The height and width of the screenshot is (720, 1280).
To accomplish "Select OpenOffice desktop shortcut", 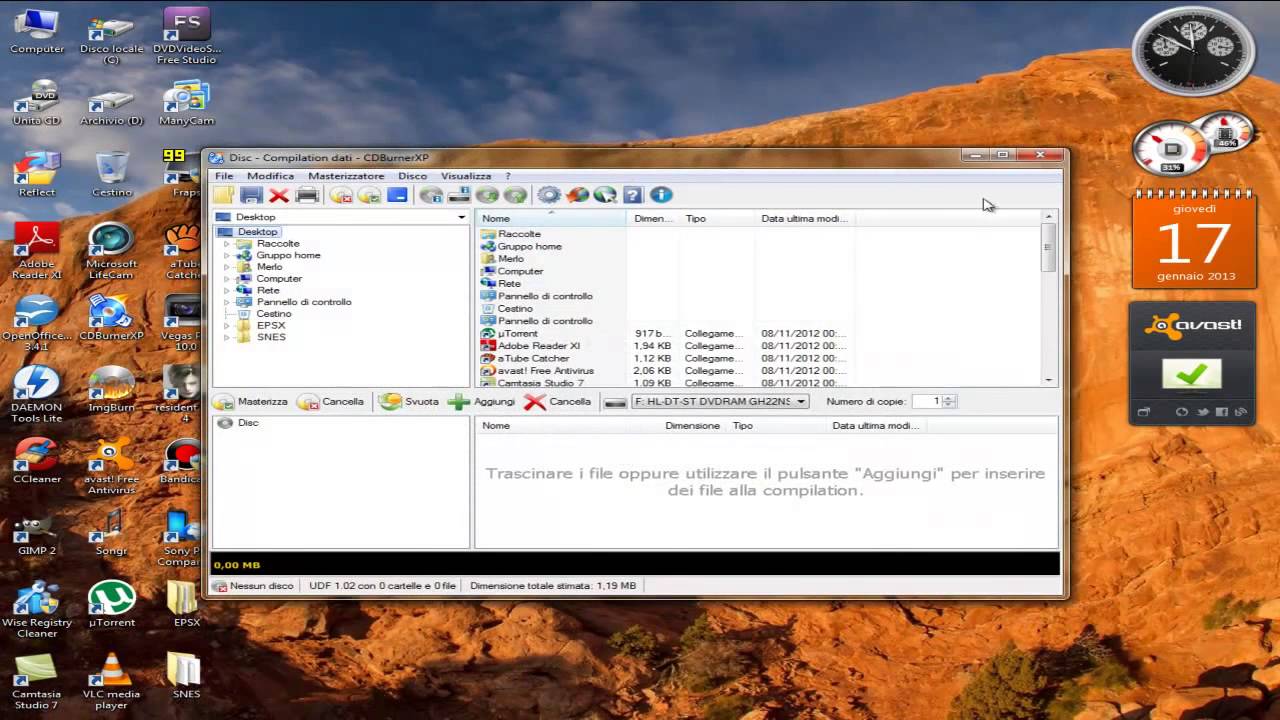I will 37,323.
